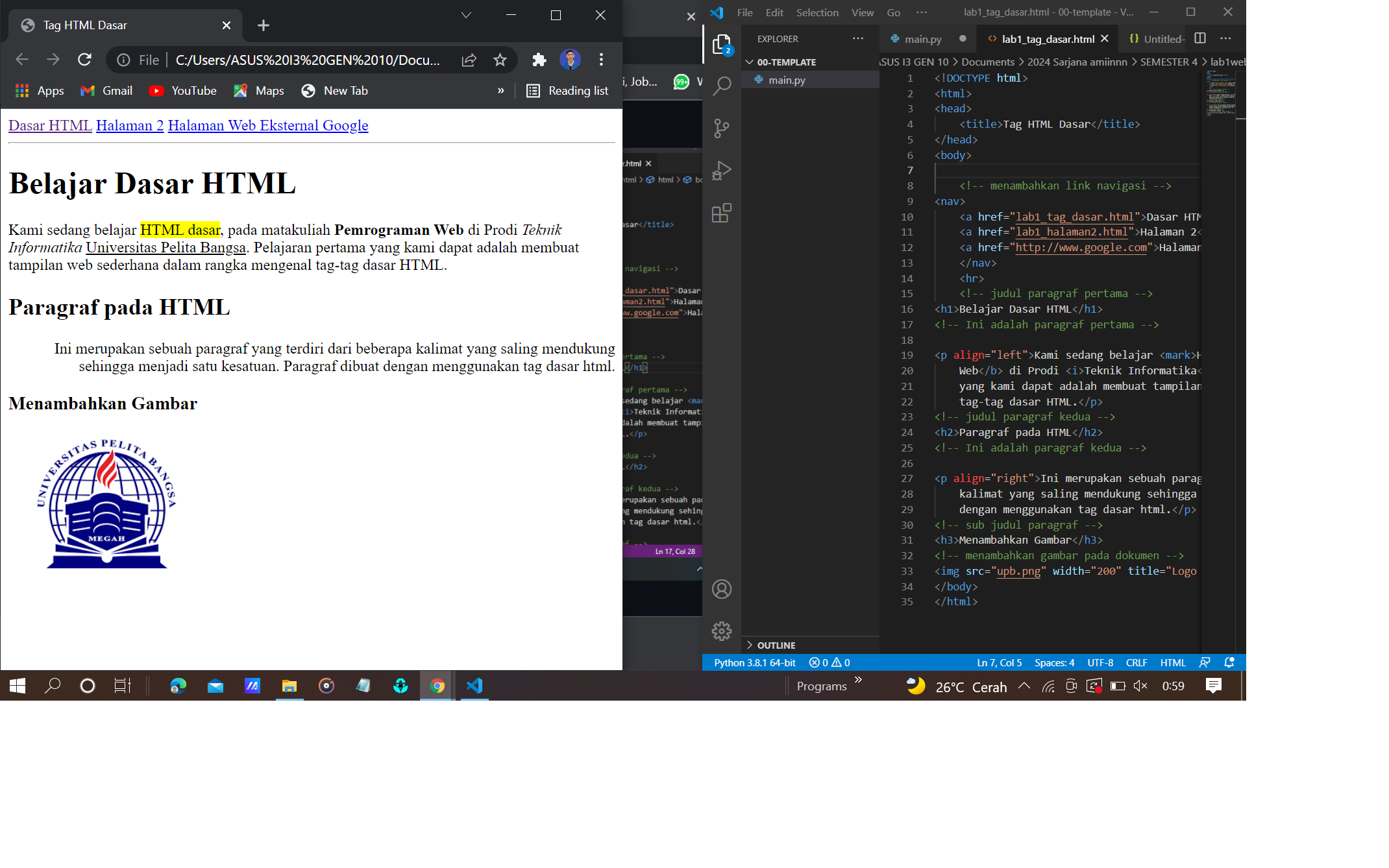Open the Halaman 2 navigation link
Viewport: 1389px width, 868px height.
tap(129, 125)
